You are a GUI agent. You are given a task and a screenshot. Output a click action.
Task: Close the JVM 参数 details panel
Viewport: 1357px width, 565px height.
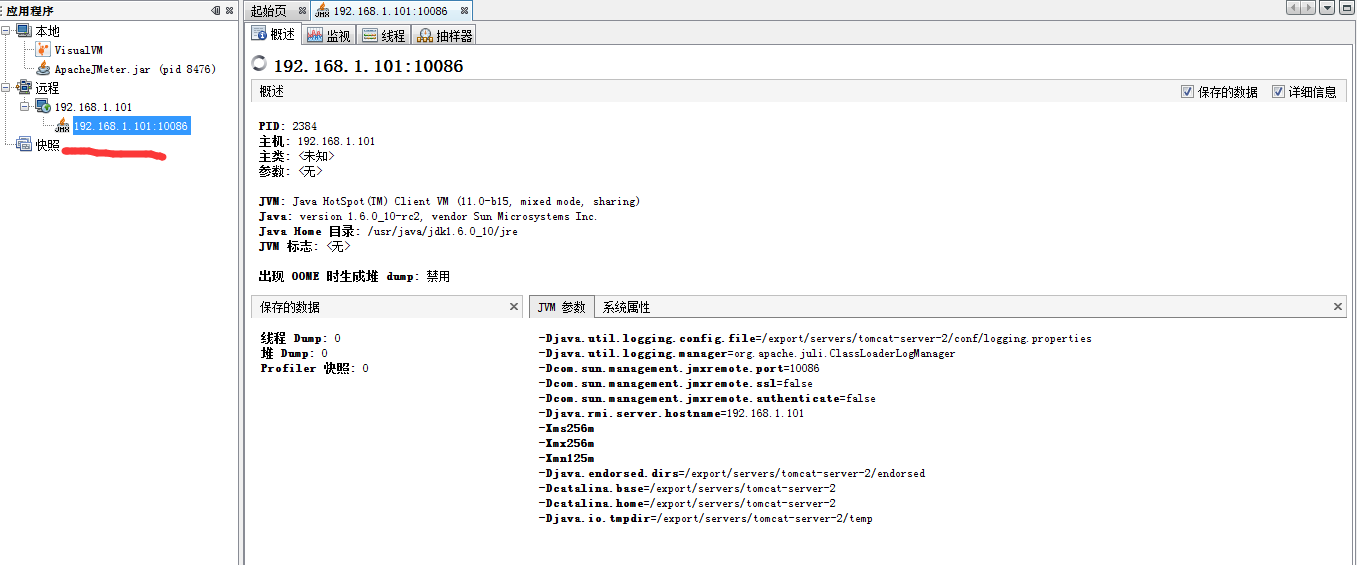[x=1339, y=307]
